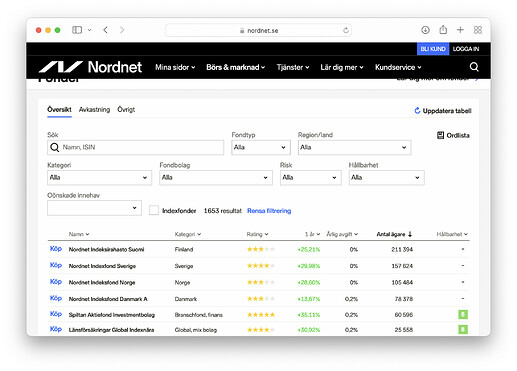The width and height of the screenshot is (517, 371).
Task: Open the Hållbarhet filter dropdown
Action: point(386,178)
